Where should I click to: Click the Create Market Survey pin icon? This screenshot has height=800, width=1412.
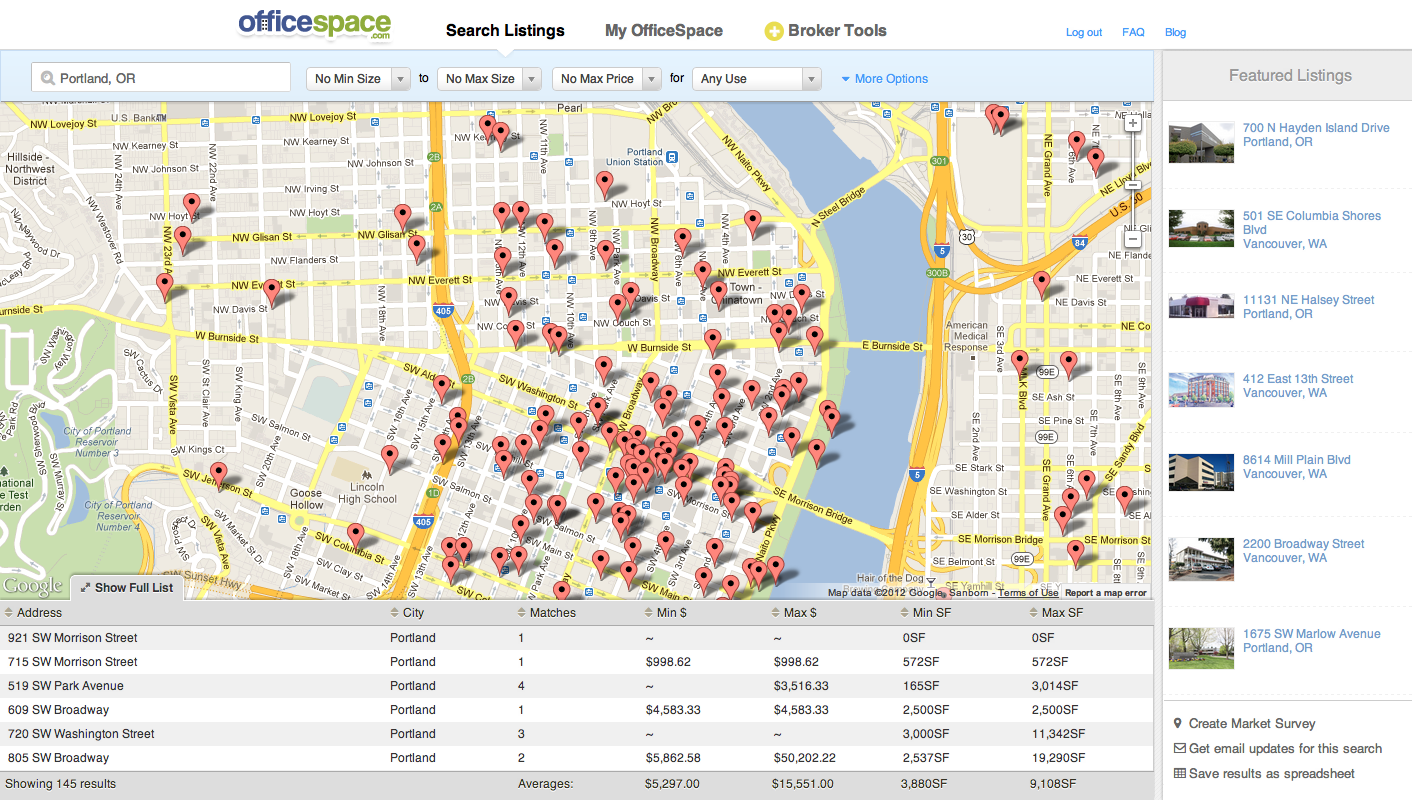click(1179, 723)
